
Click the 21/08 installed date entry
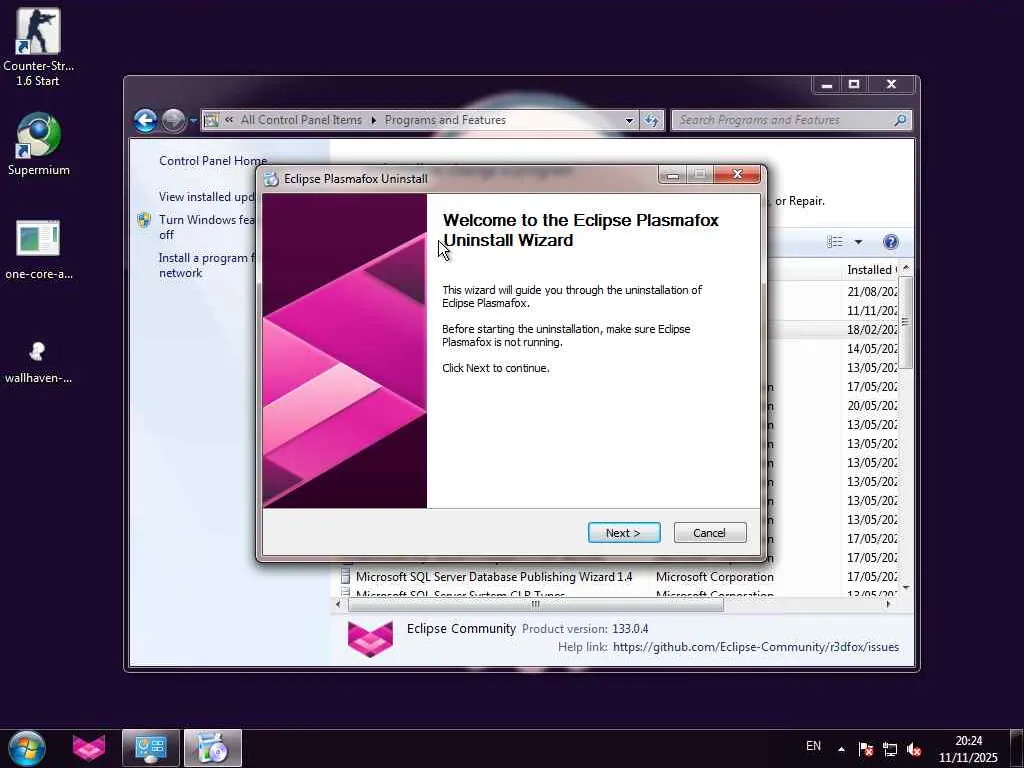(x=872, y=292)
